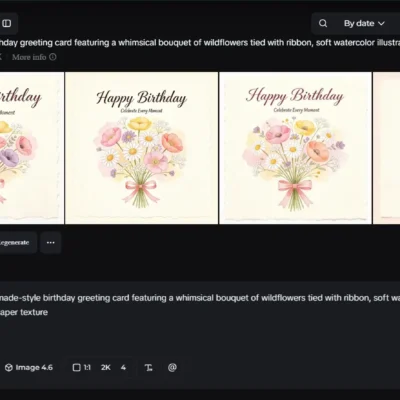Select the Image 4.6 model selector

pos(29,367)
